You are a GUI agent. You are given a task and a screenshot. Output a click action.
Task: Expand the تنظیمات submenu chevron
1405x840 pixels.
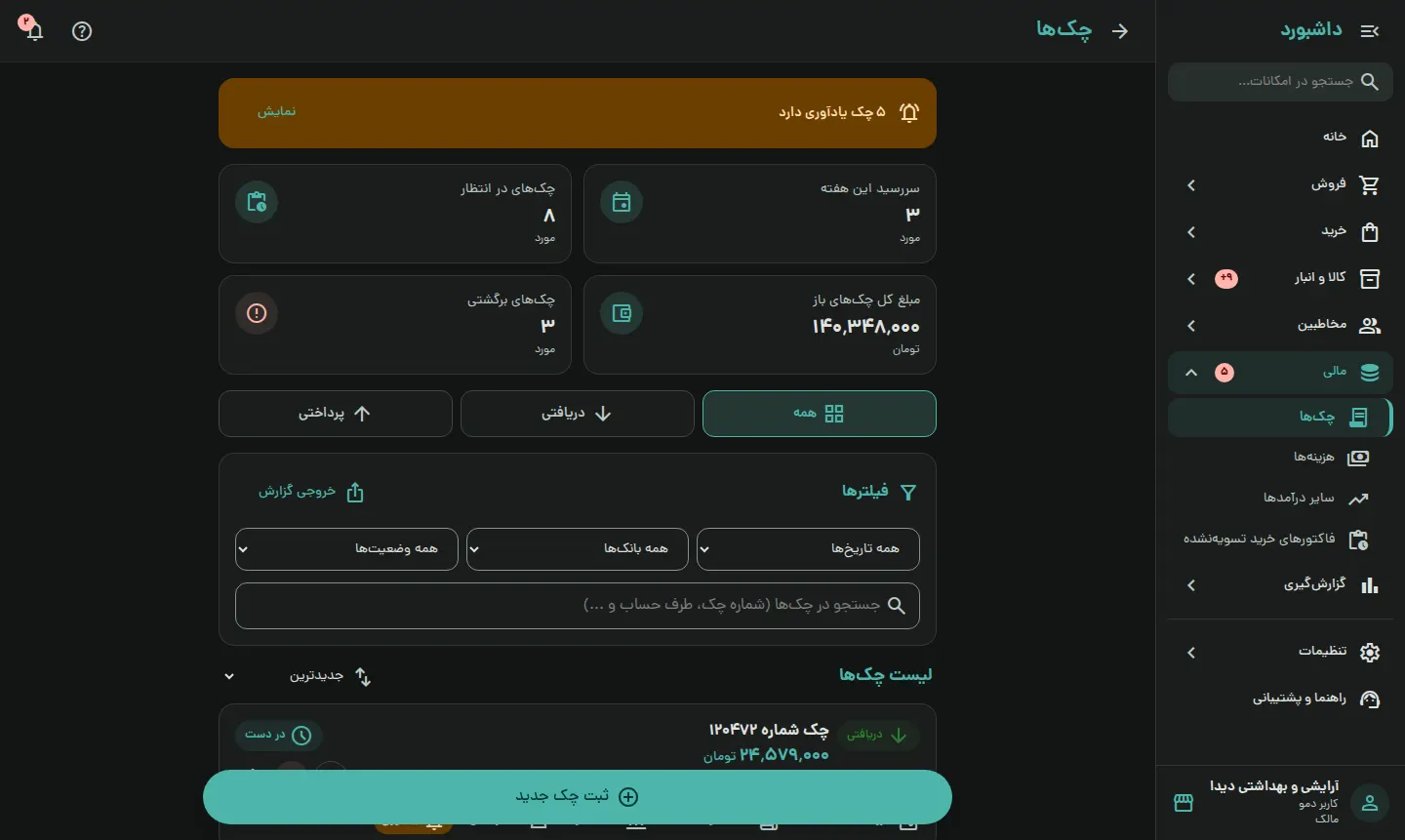click(x=1191, y=653)
